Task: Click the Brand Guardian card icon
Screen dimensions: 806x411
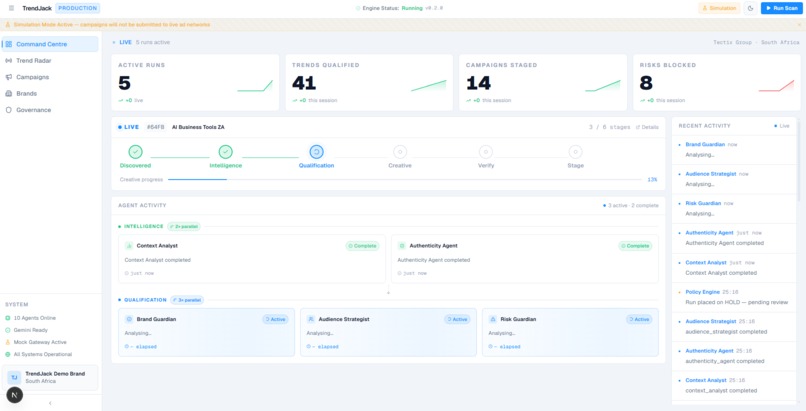Action: click(129, 319)
